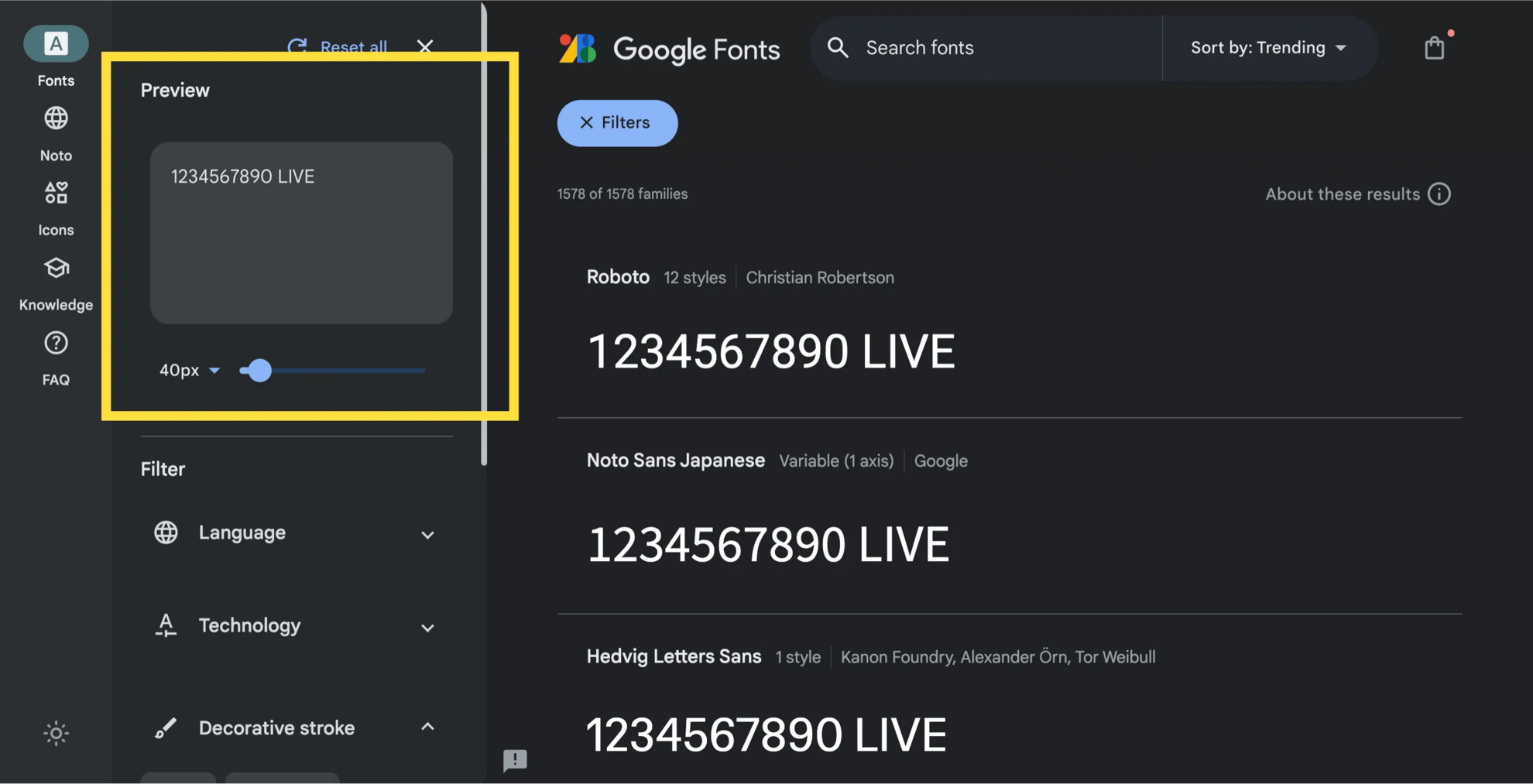Click the Roboto preview sample text
Image resolution: width=1533 pixels, height=784 pixels.
(771, 351)
